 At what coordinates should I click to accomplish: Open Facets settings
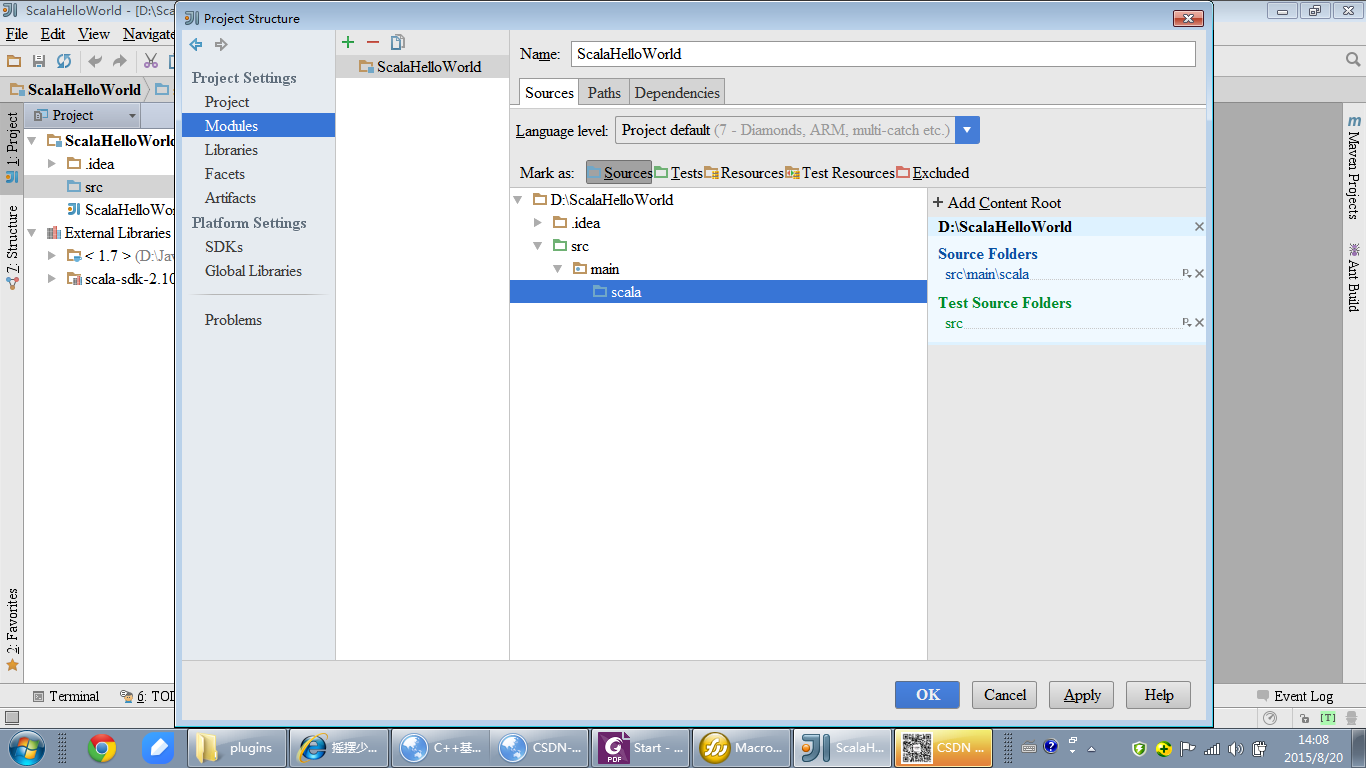pos(225,174)
